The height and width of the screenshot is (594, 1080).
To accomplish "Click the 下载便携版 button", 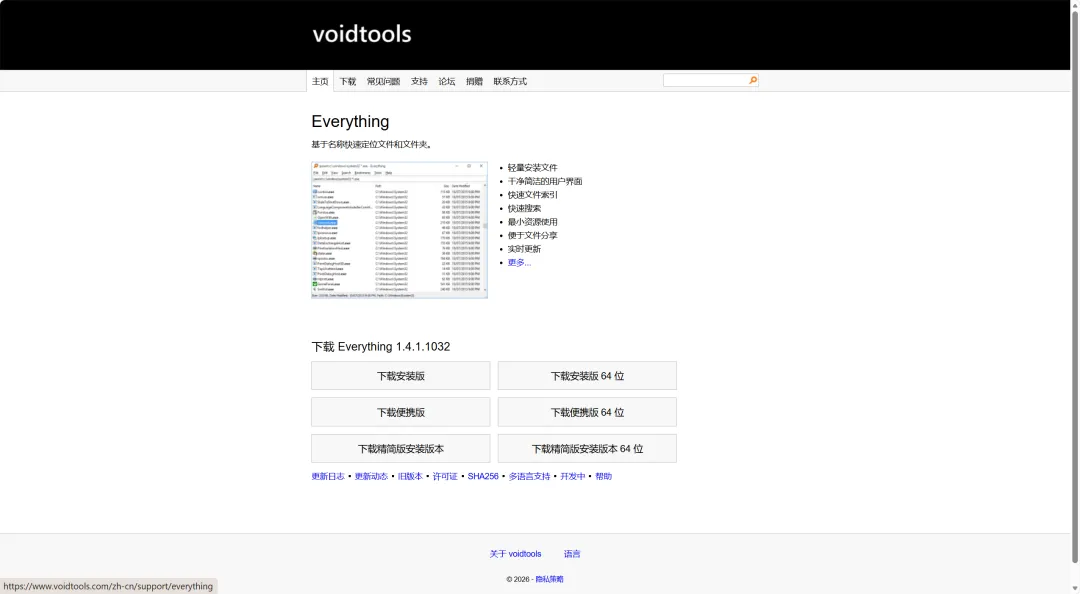I will coord(401,412).
